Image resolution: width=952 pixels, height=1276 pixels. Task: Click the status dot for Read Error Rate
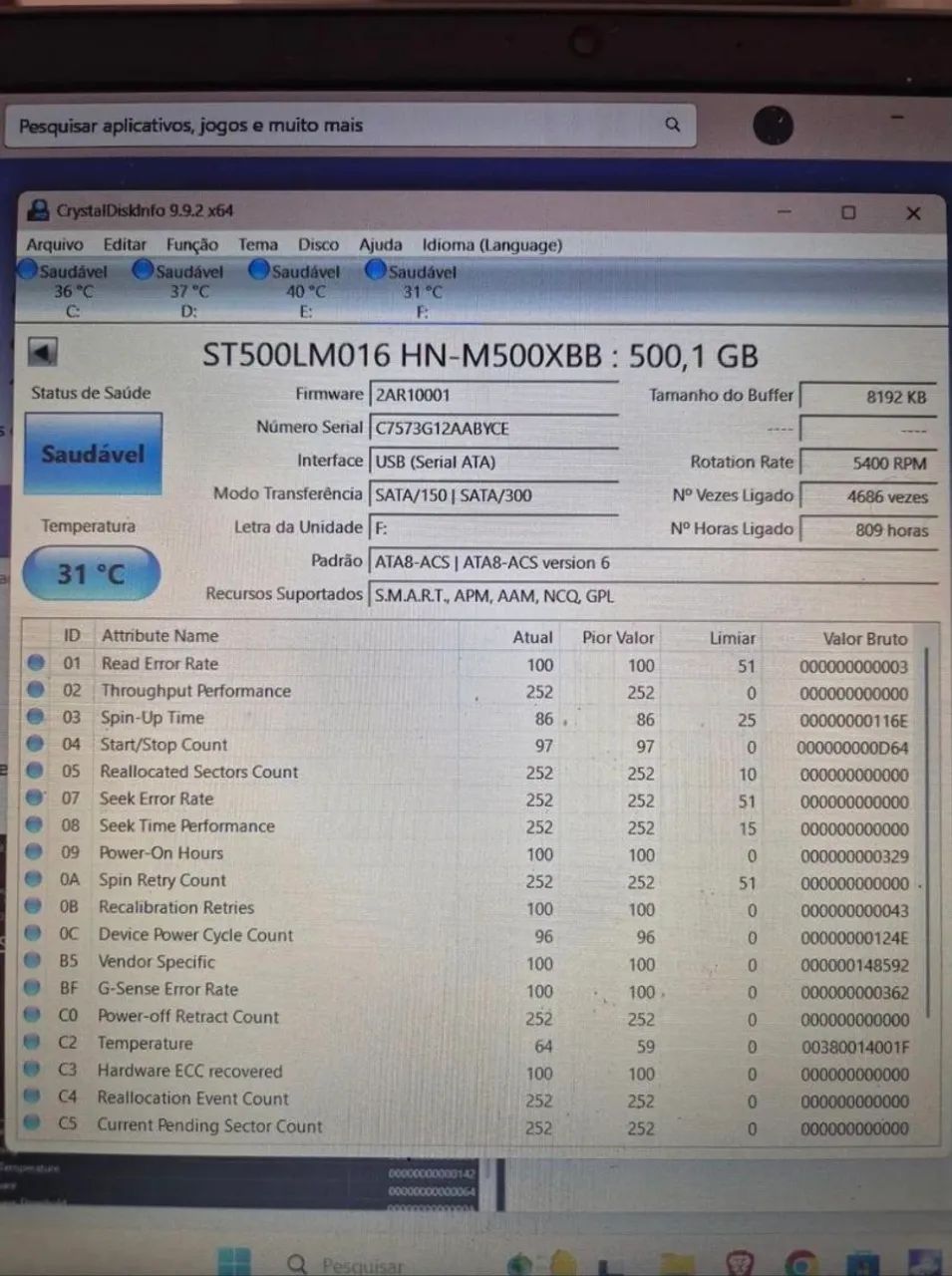tap(36, 662)
